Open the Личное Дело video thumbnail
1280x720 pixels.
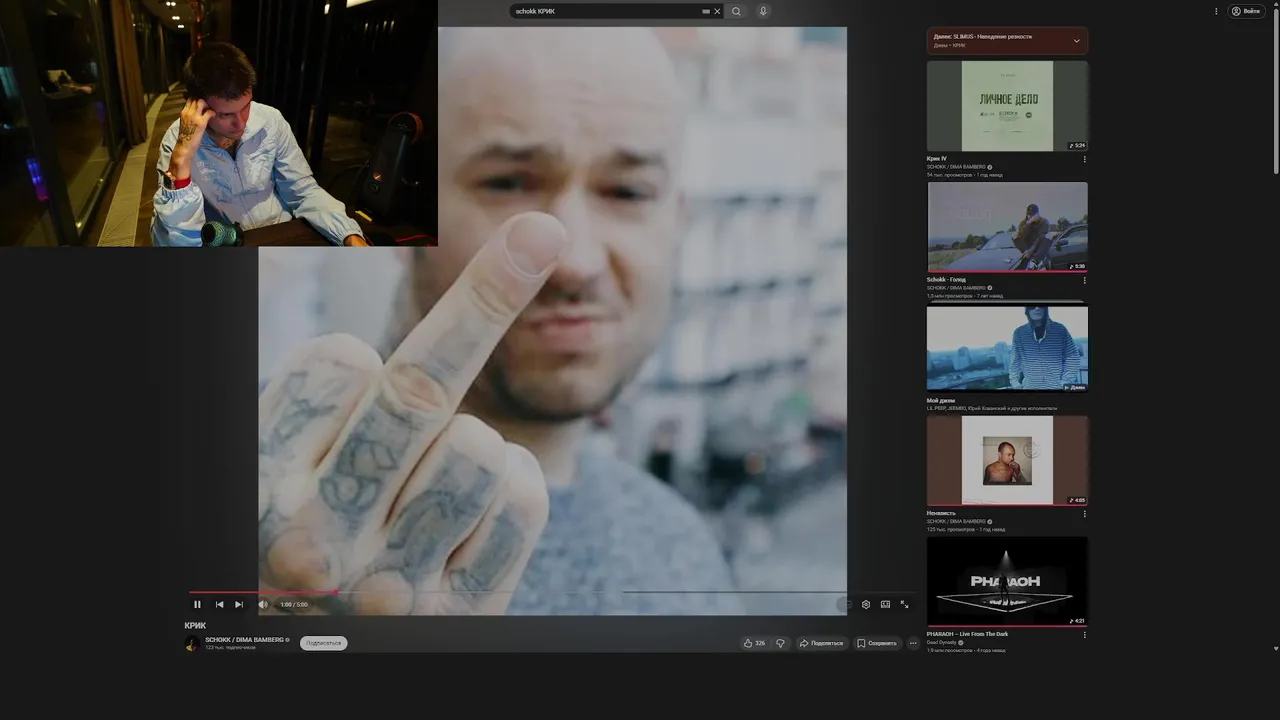point(1007,106)
